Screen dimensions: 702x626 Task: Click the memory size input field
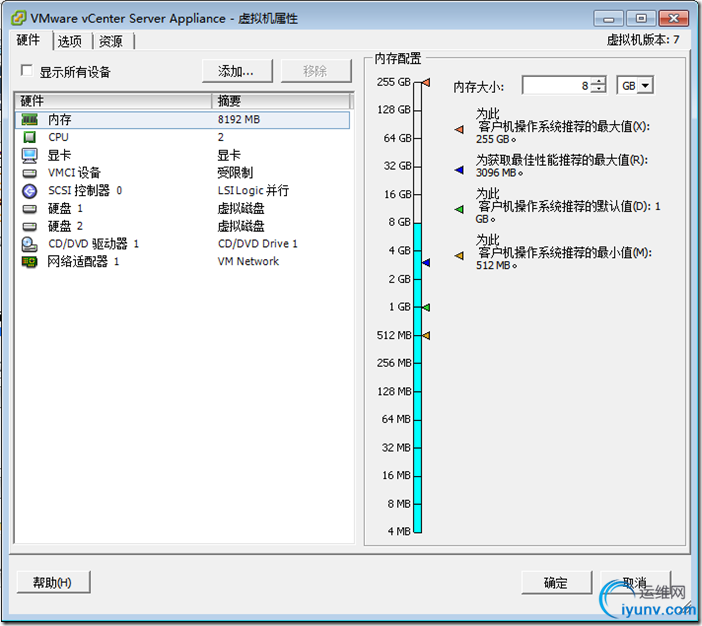tap(556, 85)
